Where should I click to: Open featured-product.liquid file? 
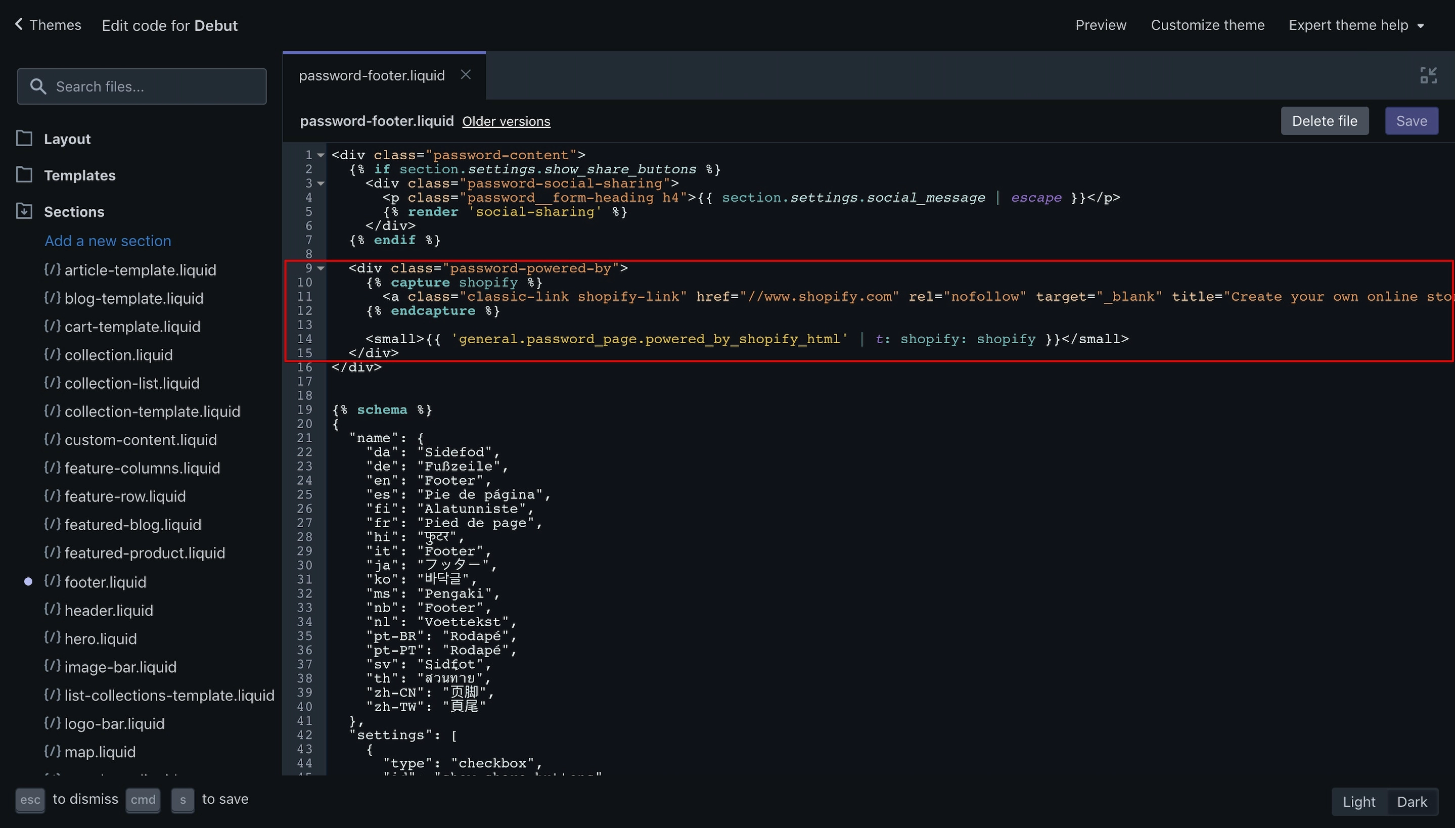pyautogui.click(x=145, y=553)
